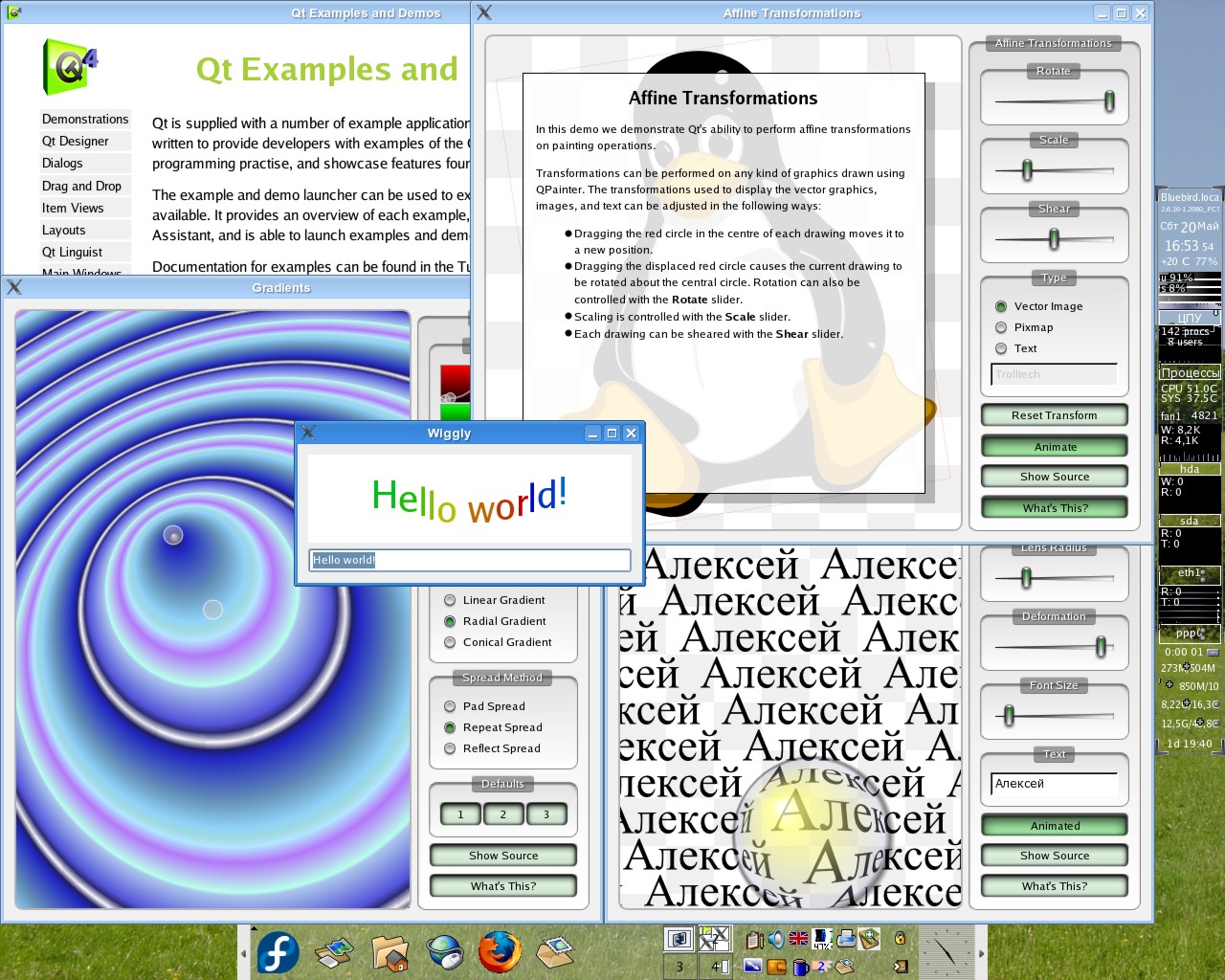Click the red color band in gradient editor
Viewport: 1225px width, 980px height.
[x=456, y=383]
